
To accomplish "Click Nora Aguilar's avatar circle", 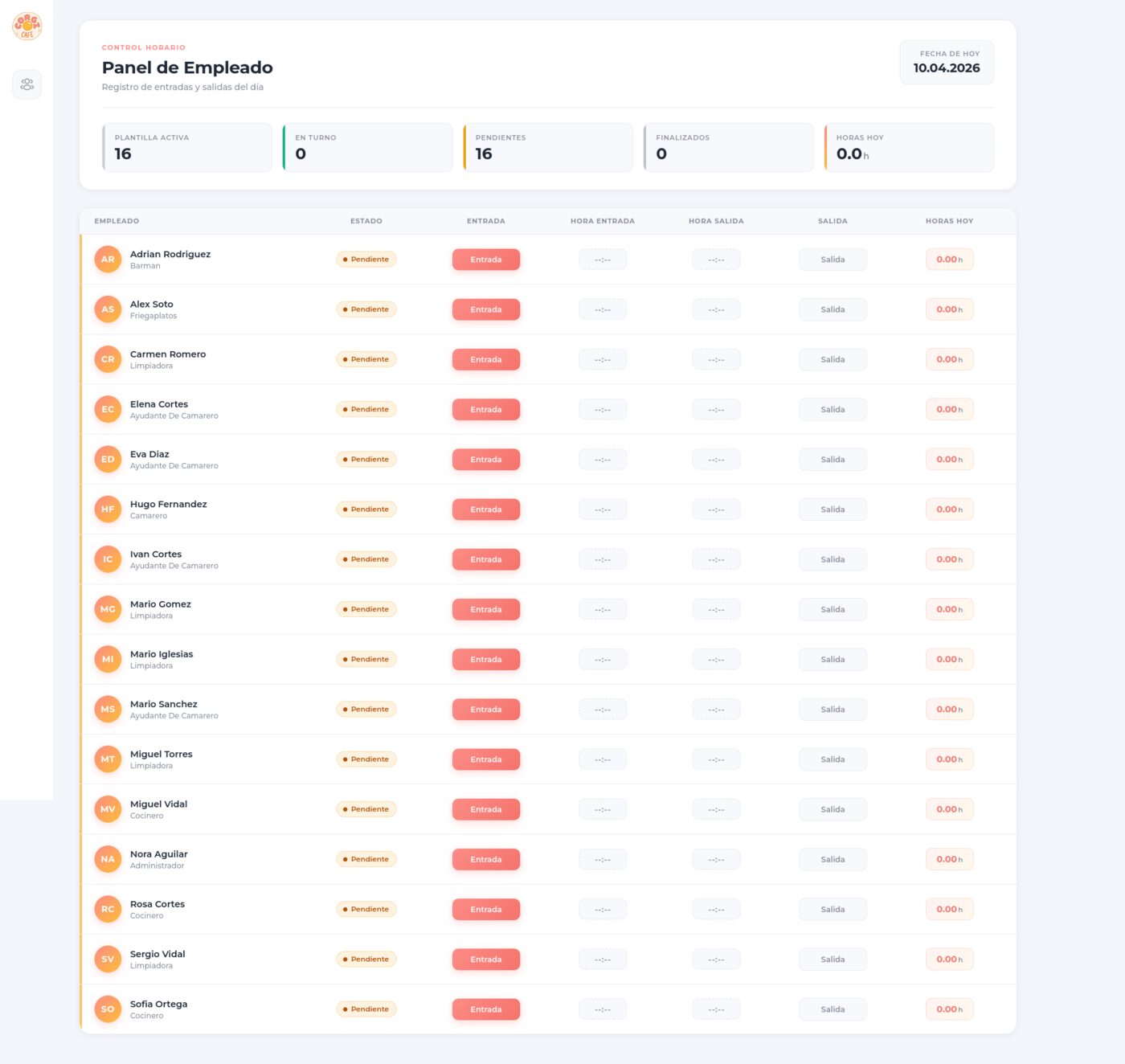I will [x=108, y=859].
